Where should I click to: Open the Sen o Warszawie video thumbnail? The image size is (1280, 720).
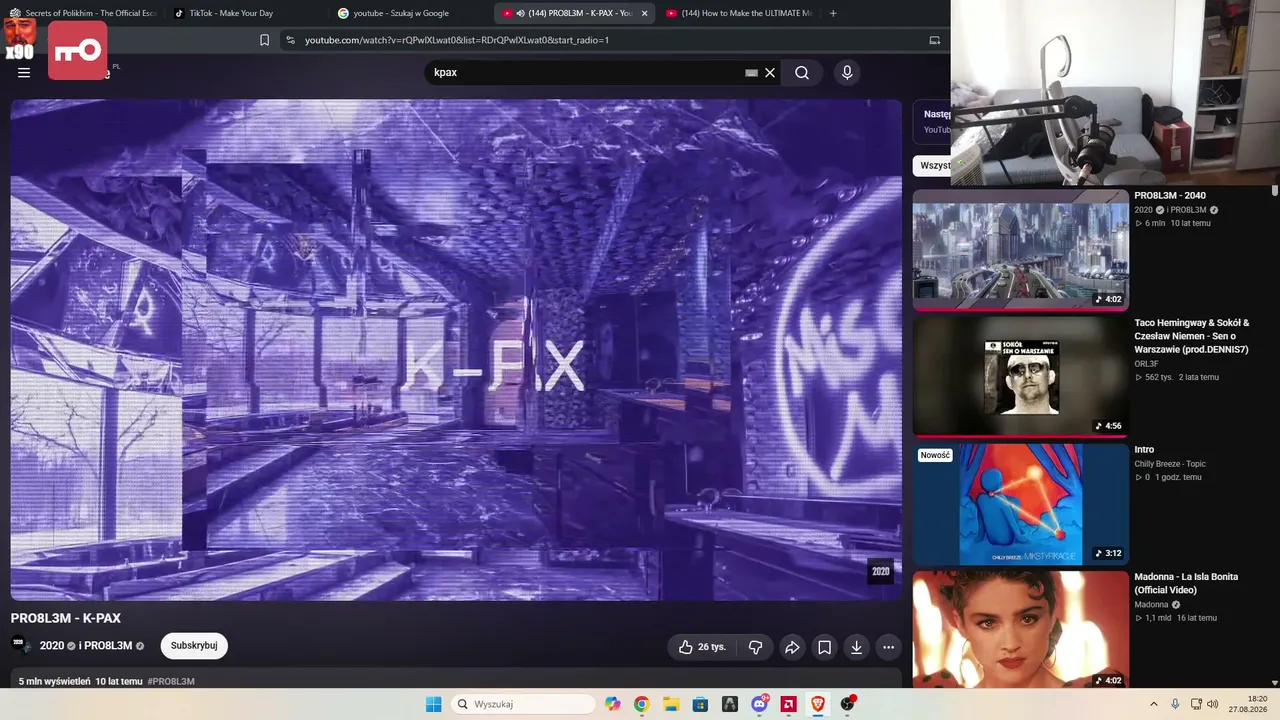click(1020, 376)
